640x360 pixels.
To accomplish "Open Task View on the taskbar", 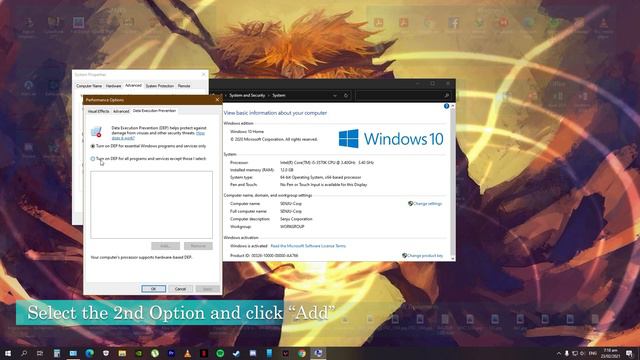I will tap(40, 353).
